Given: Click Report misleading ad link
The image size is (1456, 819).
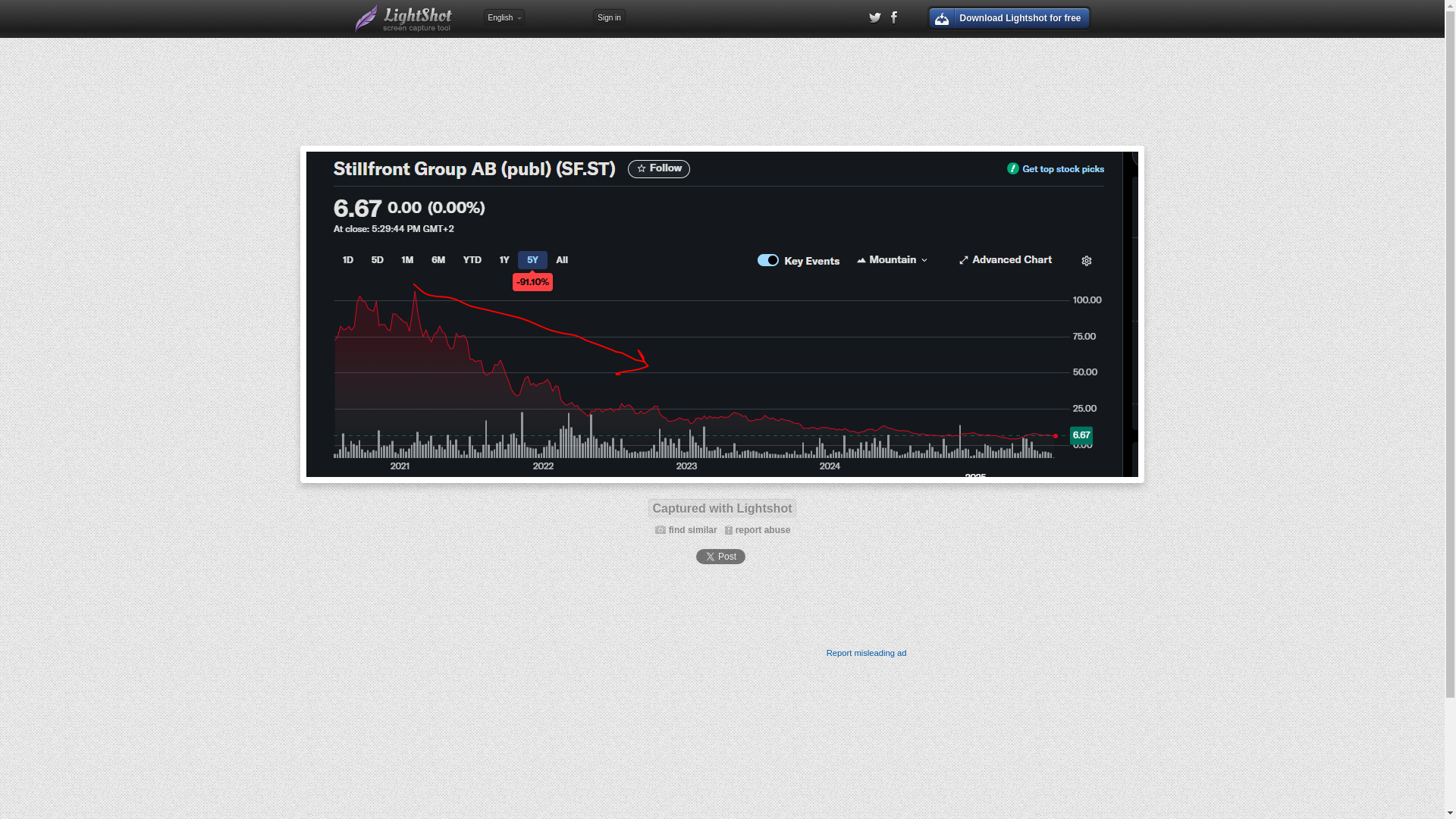Looking at the screenshot, I should (x=866, y=653).
